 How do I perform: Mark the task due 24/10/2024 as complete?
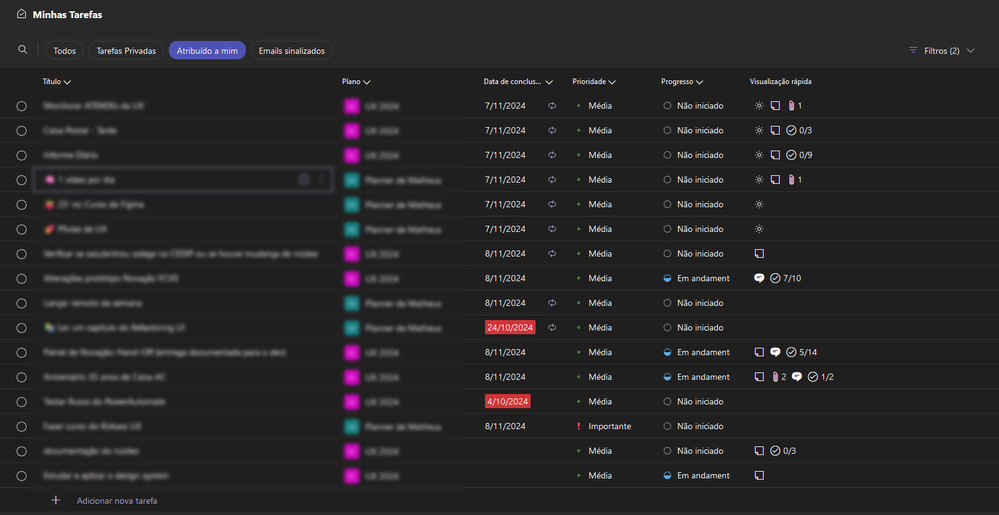(x=22, y=327)
